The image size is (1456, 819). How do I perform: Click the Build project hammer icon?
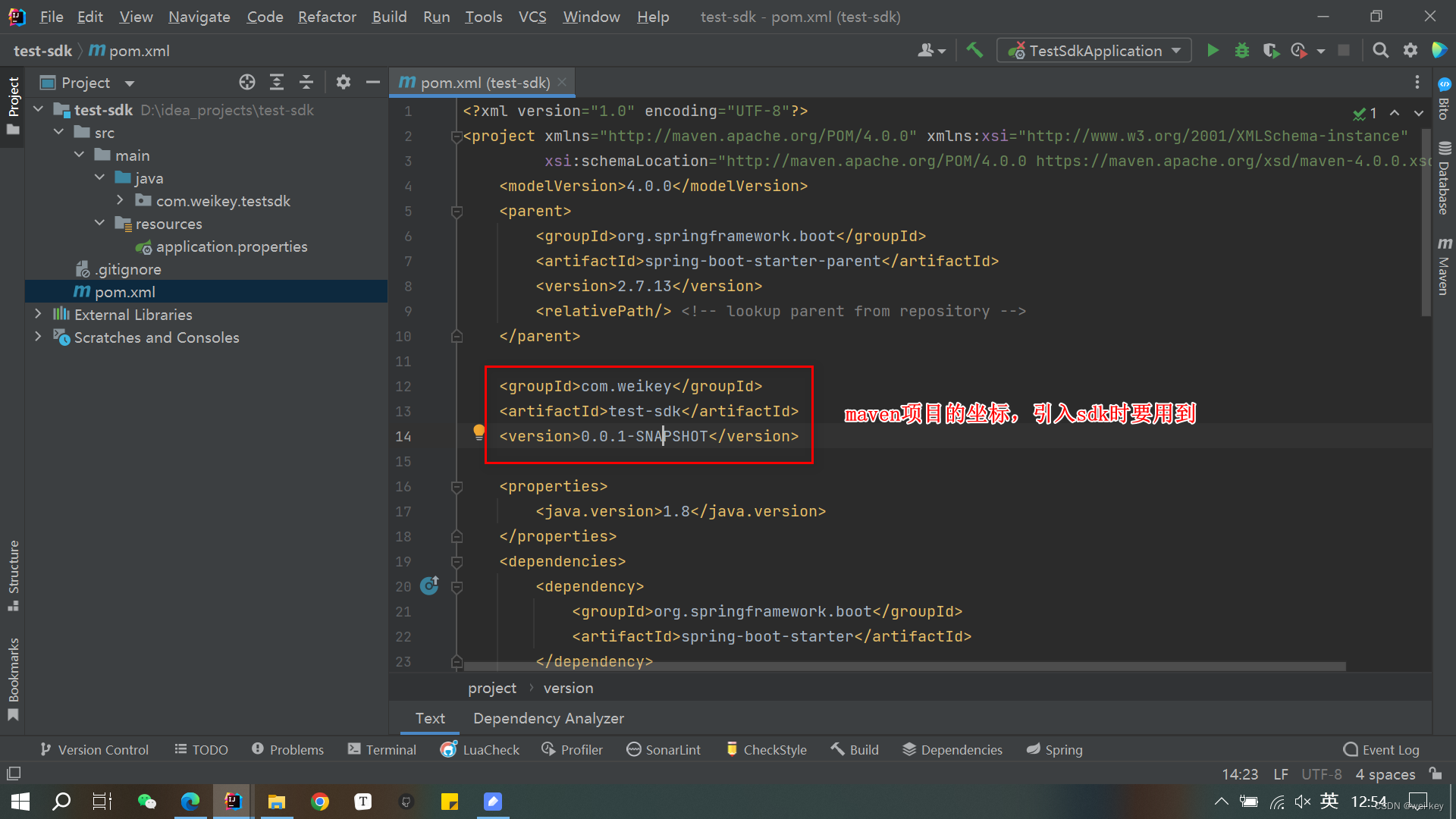974,51
